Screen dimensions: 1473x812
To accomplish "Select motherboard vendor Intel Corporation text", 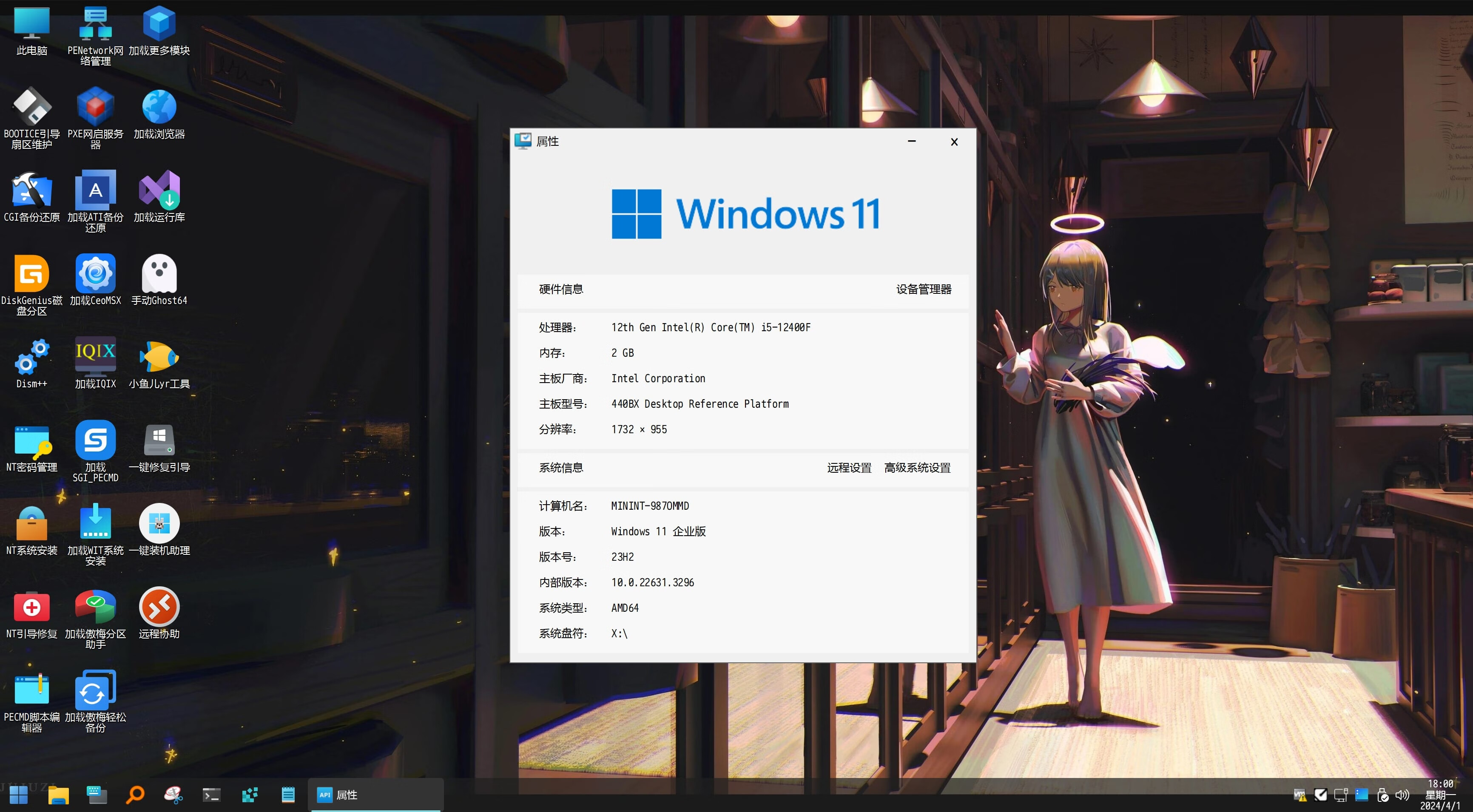I will (x=657, y=378).
